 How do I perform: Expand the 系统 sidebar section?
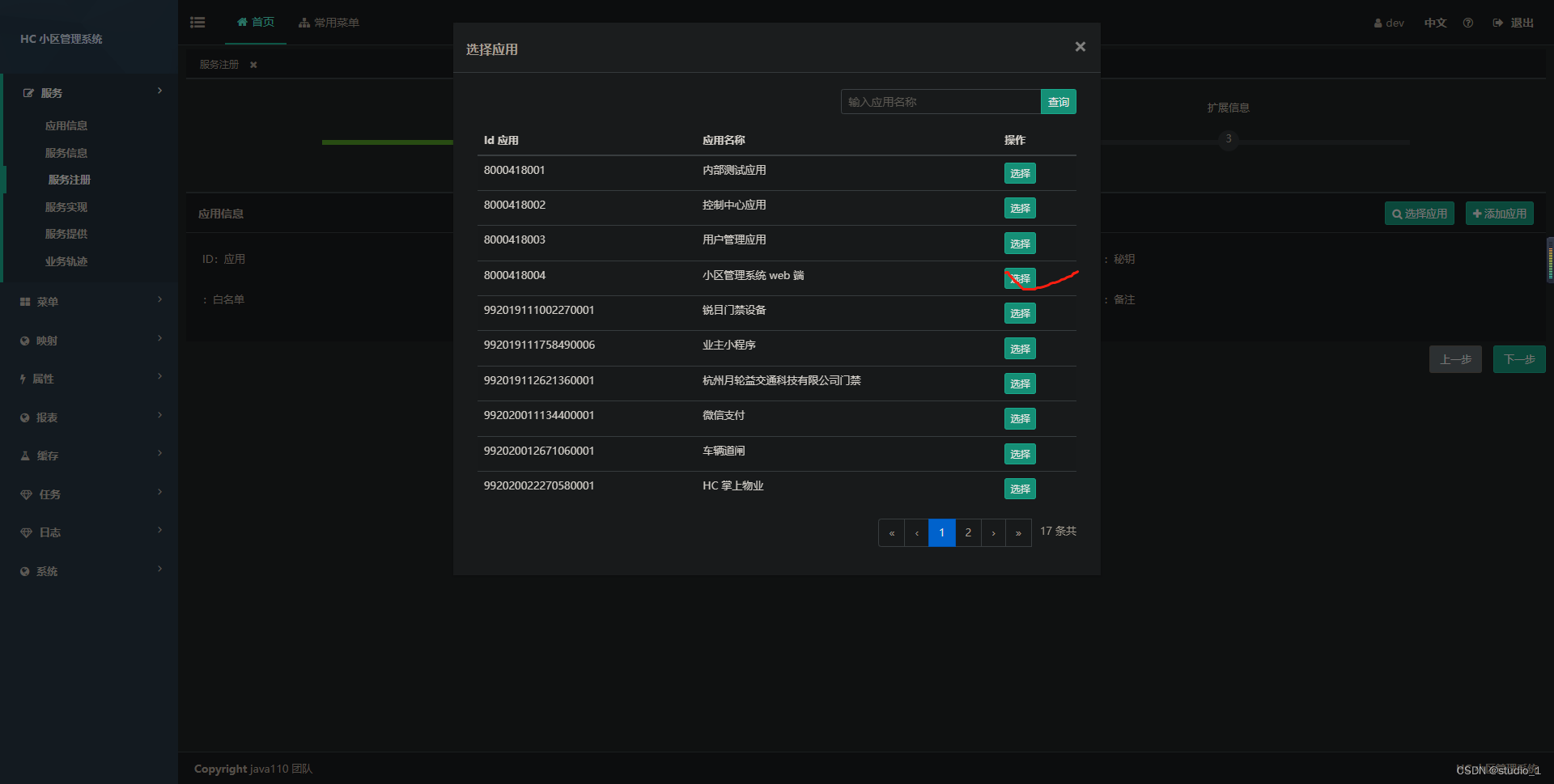pyautogui.click(x=89, y=571)
